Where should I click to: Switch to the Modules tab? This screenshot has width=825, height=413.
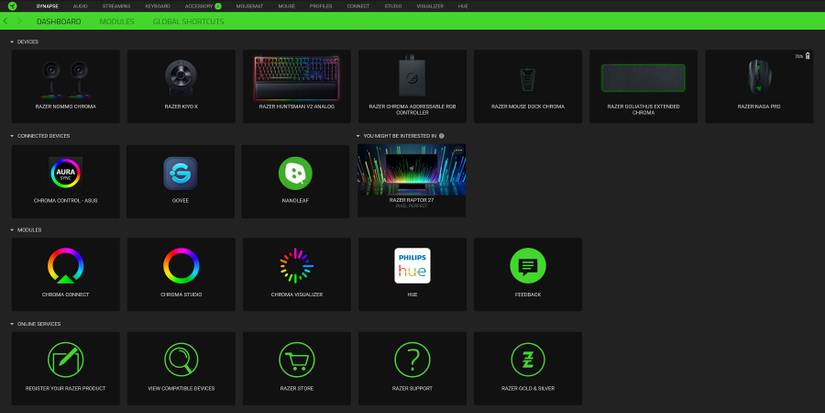click(117, 21)
